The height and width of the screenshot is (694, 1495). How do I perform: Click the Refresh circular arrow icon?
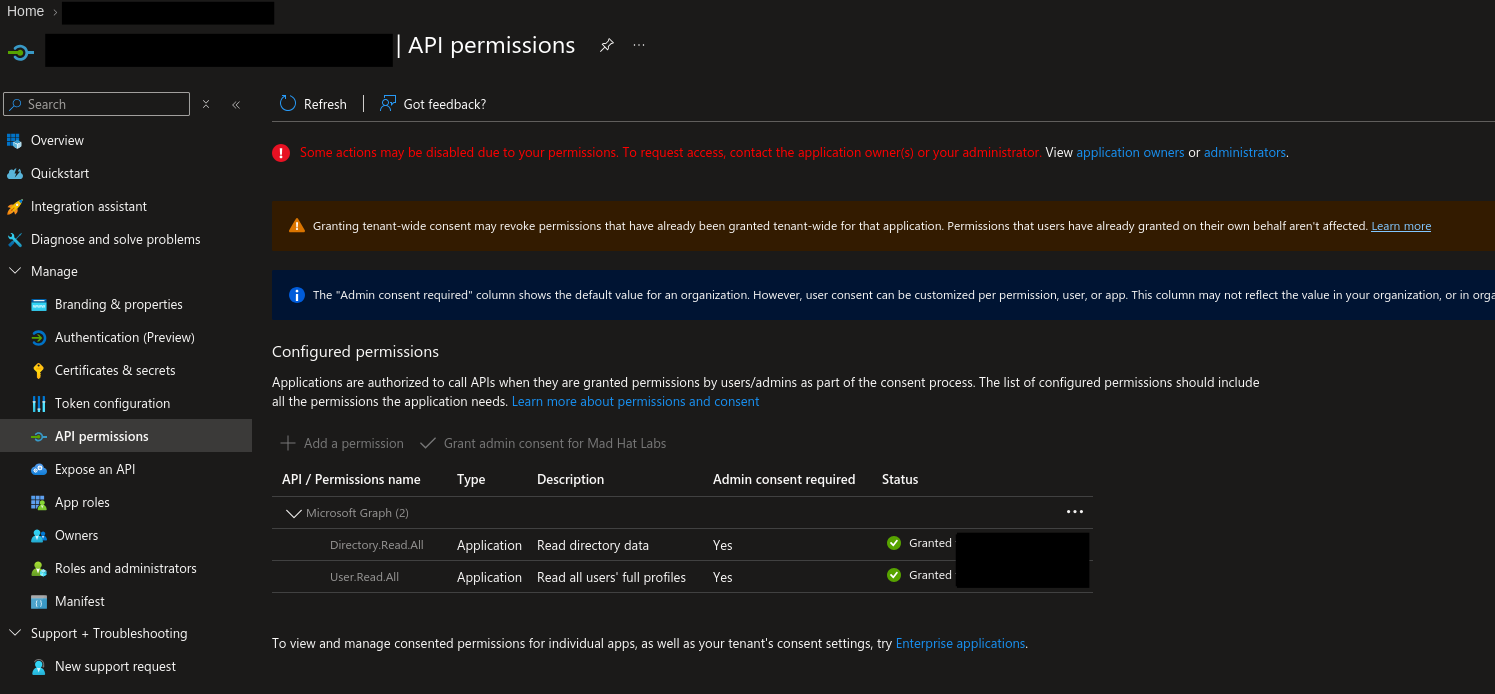(288, 103)
